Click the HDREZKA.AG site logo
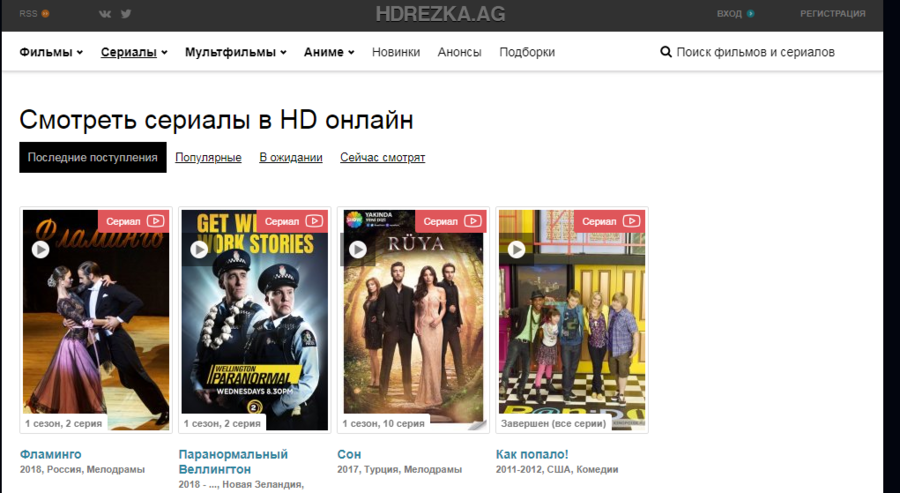 (x=441, y=14)
